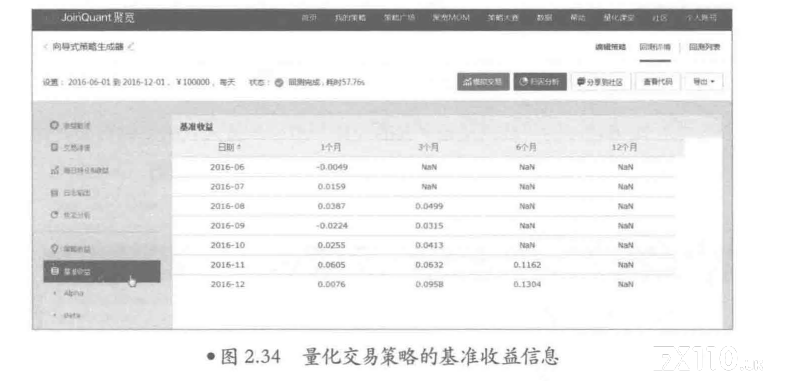Open 首页 in the top navigation
This screenshot has width=789, height=381.
point(308,18)
